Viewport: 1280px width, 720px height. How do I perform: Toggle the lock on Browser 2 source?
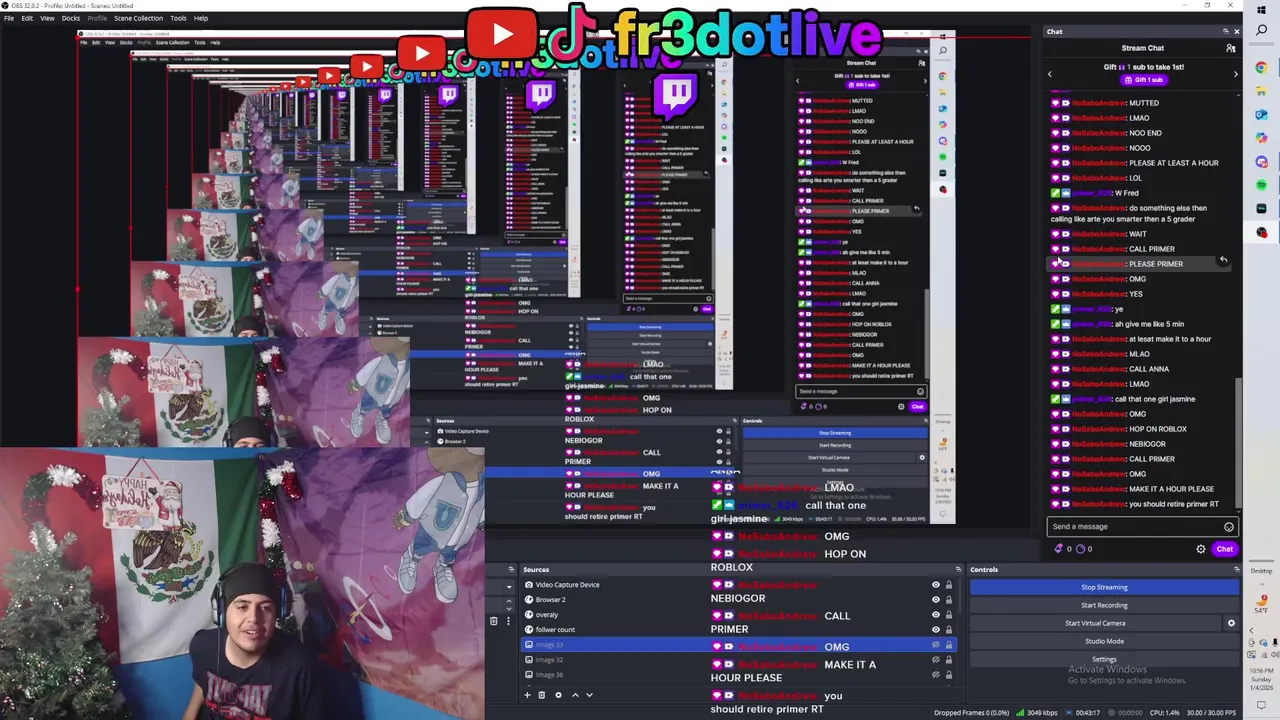[948, 600]
